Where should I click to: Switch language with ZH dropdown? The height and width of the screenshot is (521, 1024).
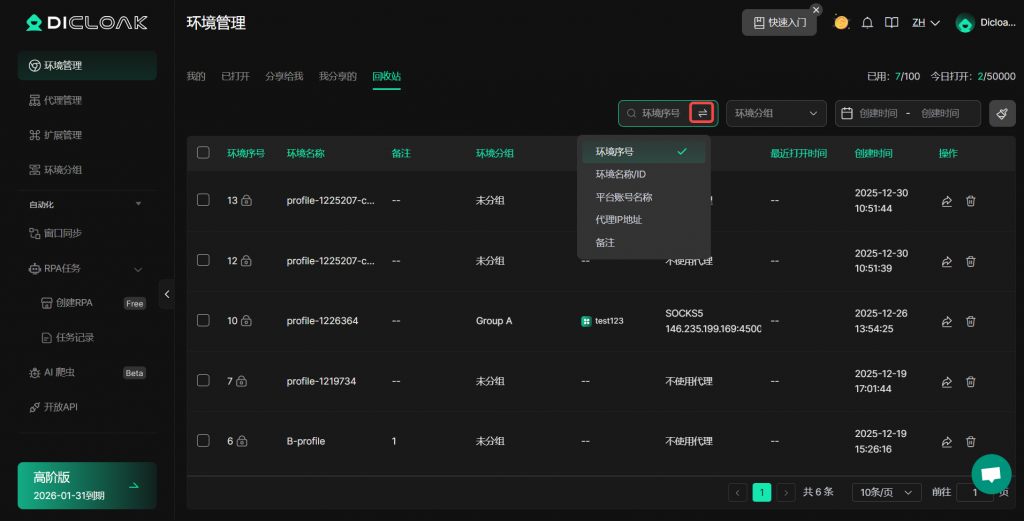(925, 23)
